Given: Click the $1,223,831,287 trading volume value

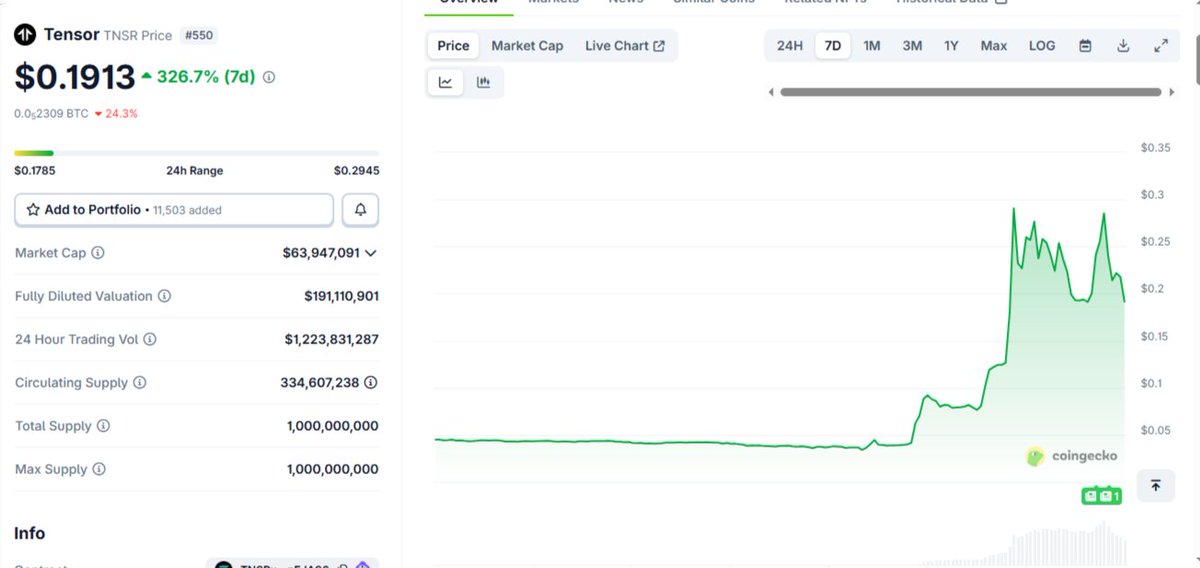Looking at the screenshot, I should click(x=332, y=339).
